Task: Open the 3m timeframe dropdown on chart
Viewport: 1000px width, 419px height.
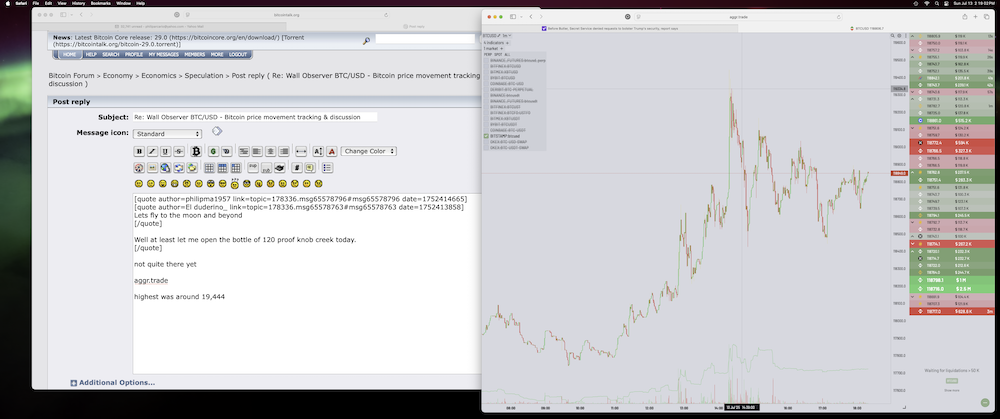Action: coord(506,36)
